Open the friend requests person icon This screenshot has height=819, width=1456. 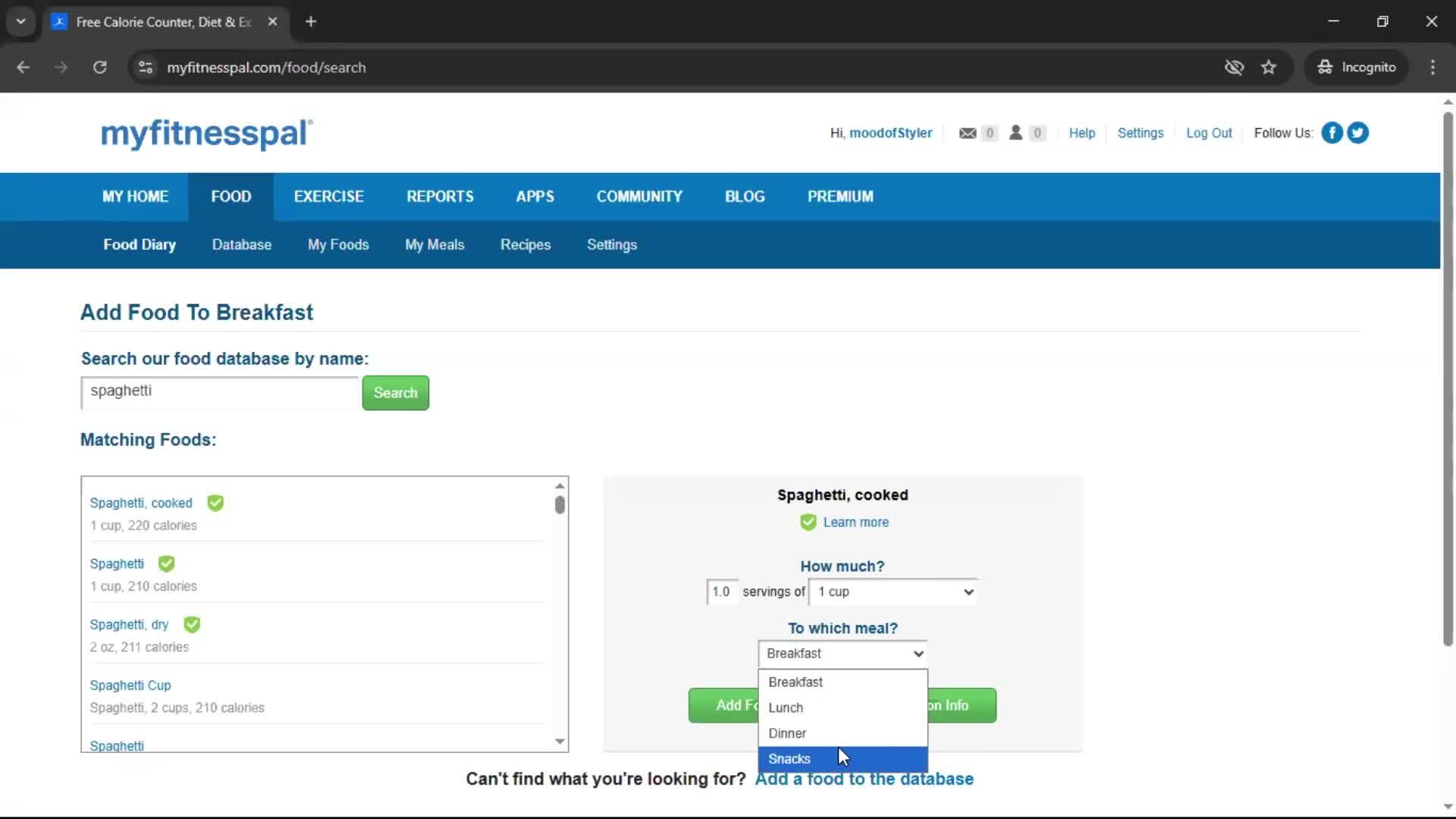tap(1015, 133)
